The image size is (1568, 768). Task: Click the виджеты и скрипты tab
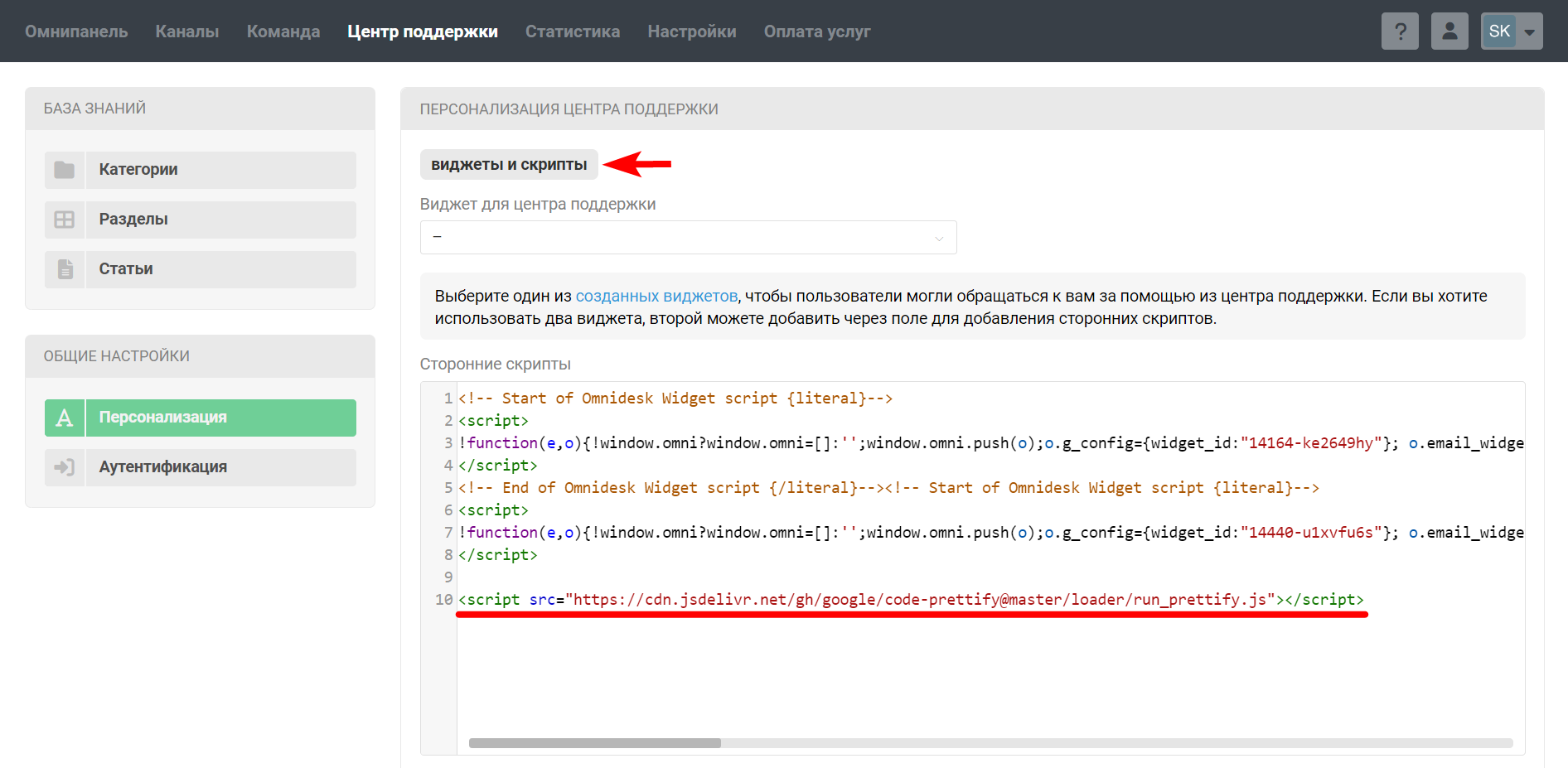509,164
